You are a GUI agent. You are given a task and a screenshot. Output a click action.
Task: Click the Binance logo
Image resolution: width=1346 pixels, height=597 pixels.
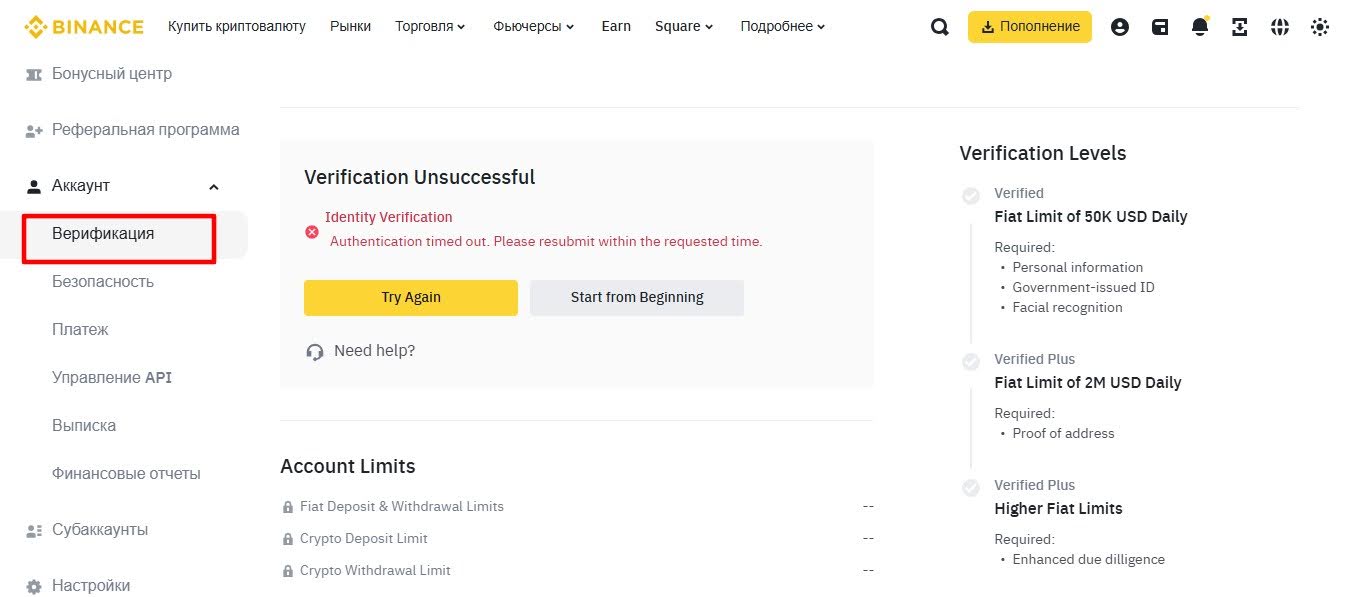coord(84,27)
